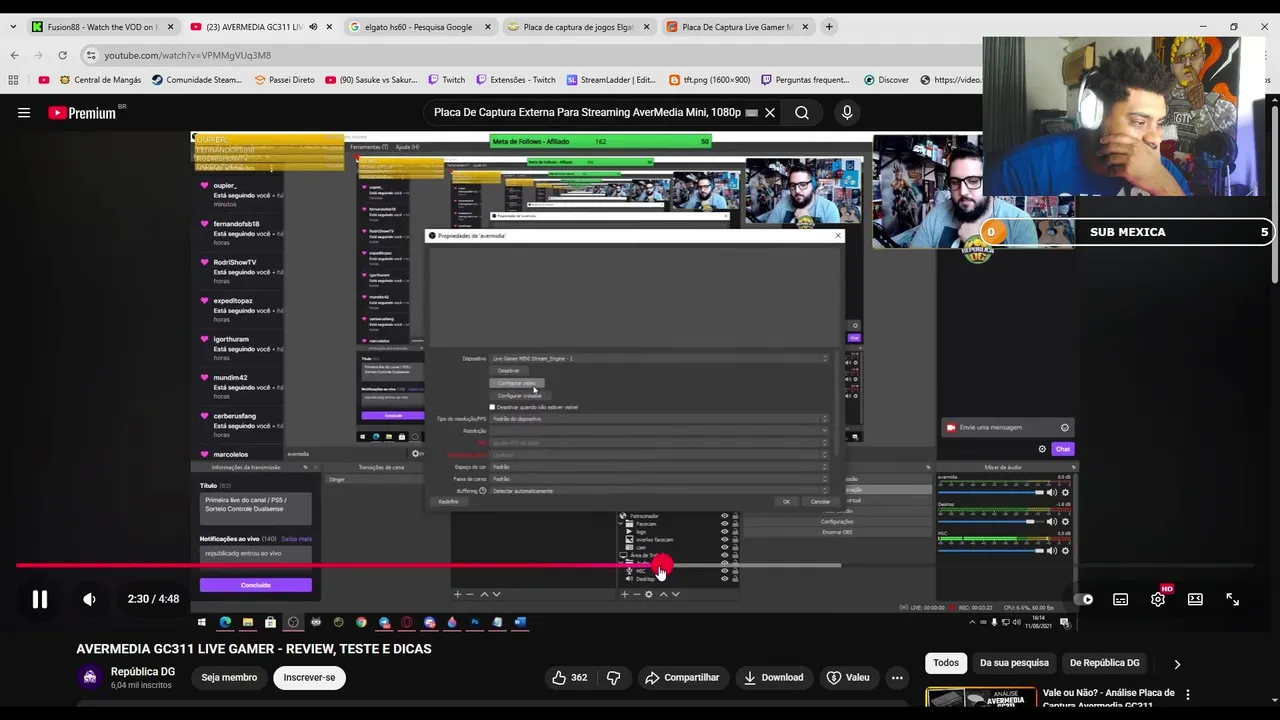Switch to theater mode
Screen dimensions: 1280x720
(1195, 600)
